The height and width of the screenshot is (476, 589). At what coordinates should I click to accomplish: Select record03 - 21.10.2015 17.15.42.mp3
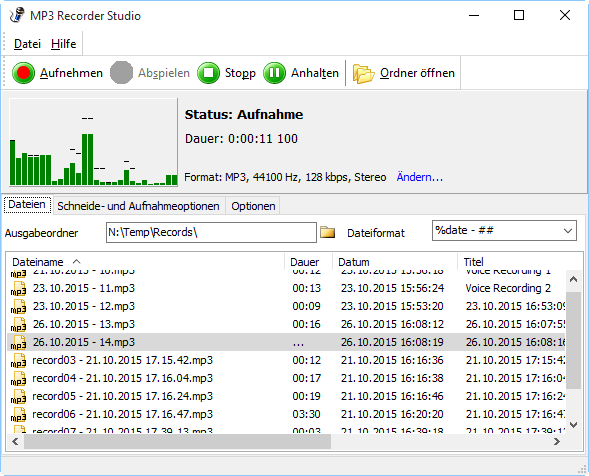coord(122,360)
